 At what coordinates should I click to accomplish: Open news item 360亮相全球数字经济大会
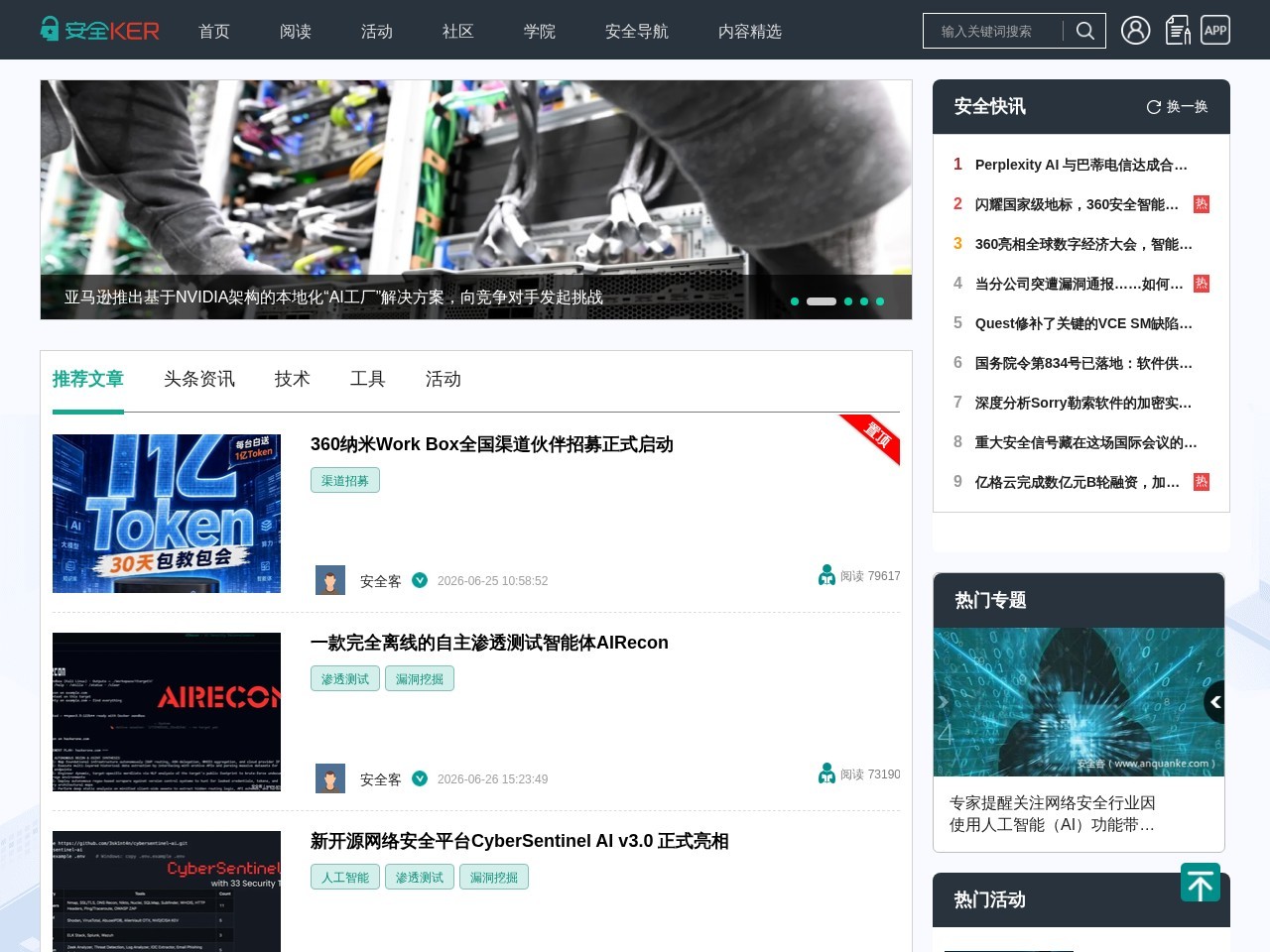1083,244
